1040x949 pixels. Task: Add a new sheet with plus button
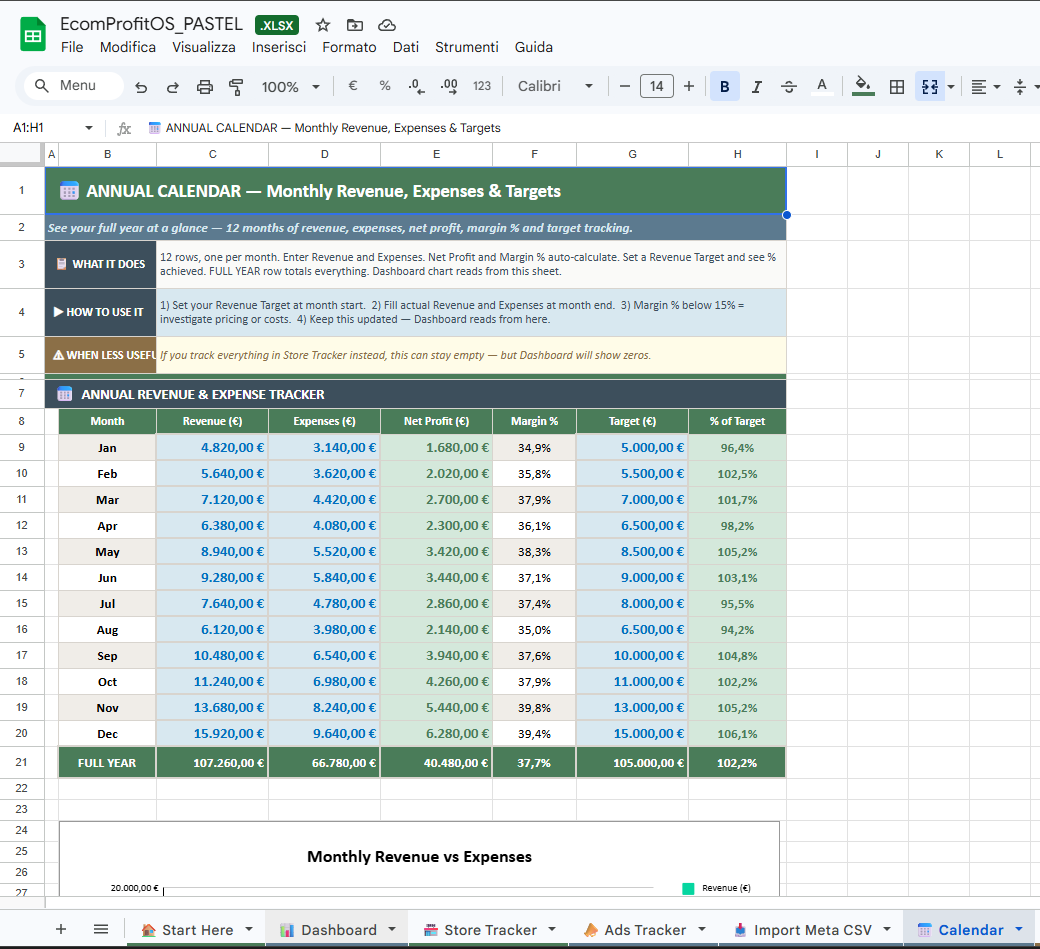coord(61,929)
